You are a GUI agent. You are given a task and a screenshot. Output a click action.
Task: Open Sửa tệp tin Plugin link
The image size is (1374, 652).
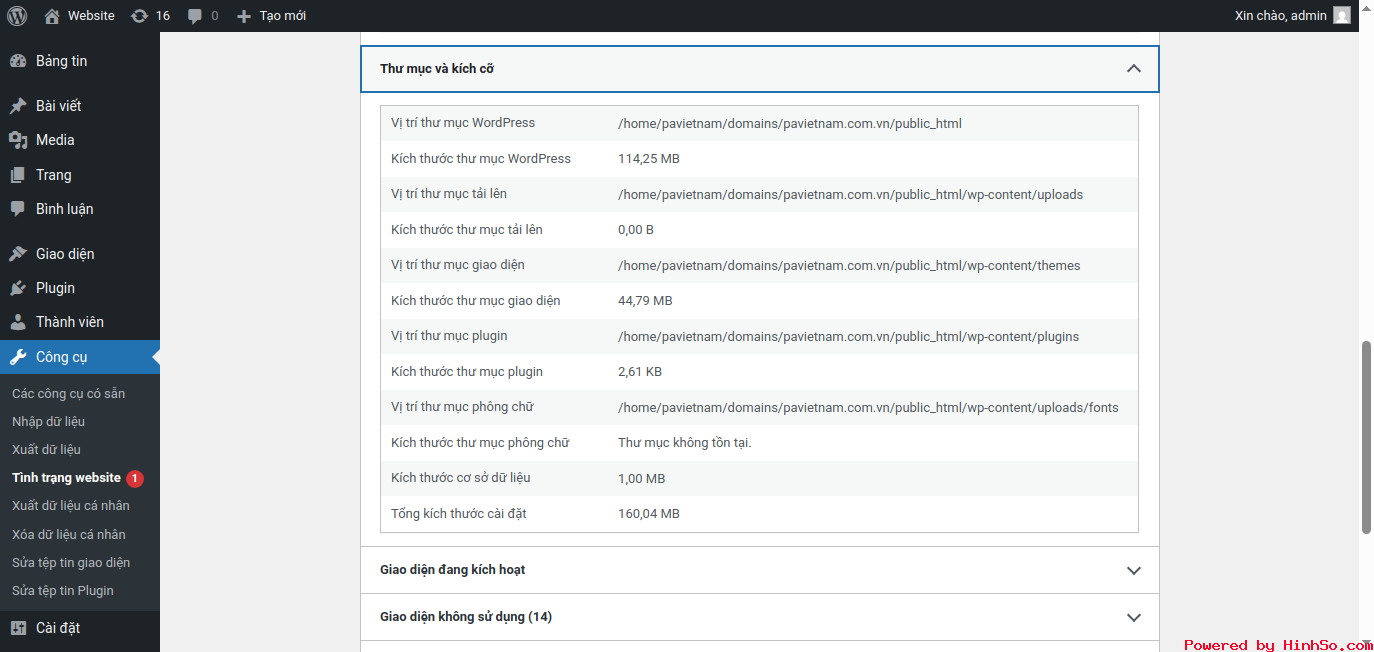62,591
